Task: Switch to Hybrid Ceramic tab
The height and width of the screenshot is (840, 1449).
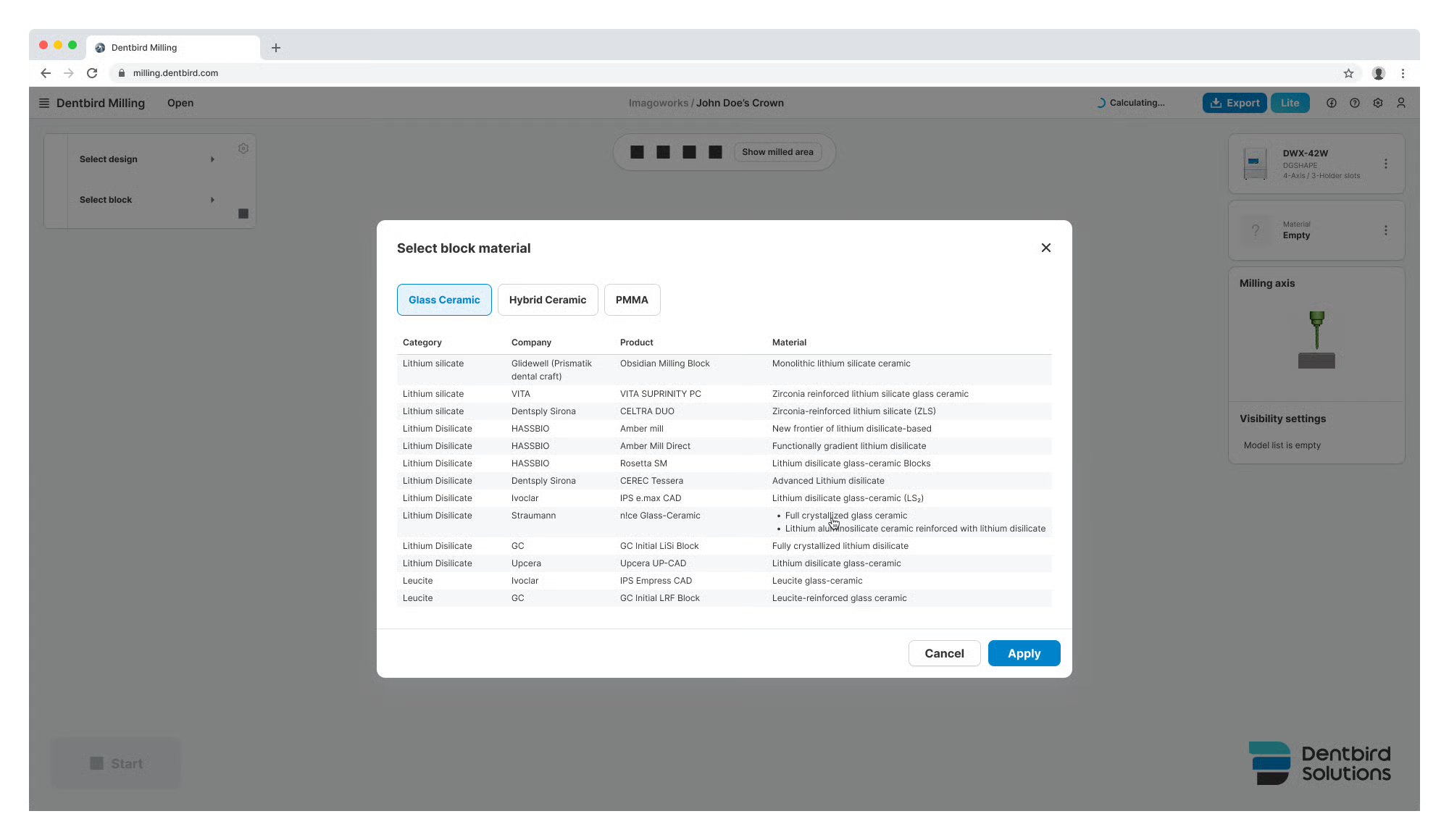Action: (x=547, y=300)
